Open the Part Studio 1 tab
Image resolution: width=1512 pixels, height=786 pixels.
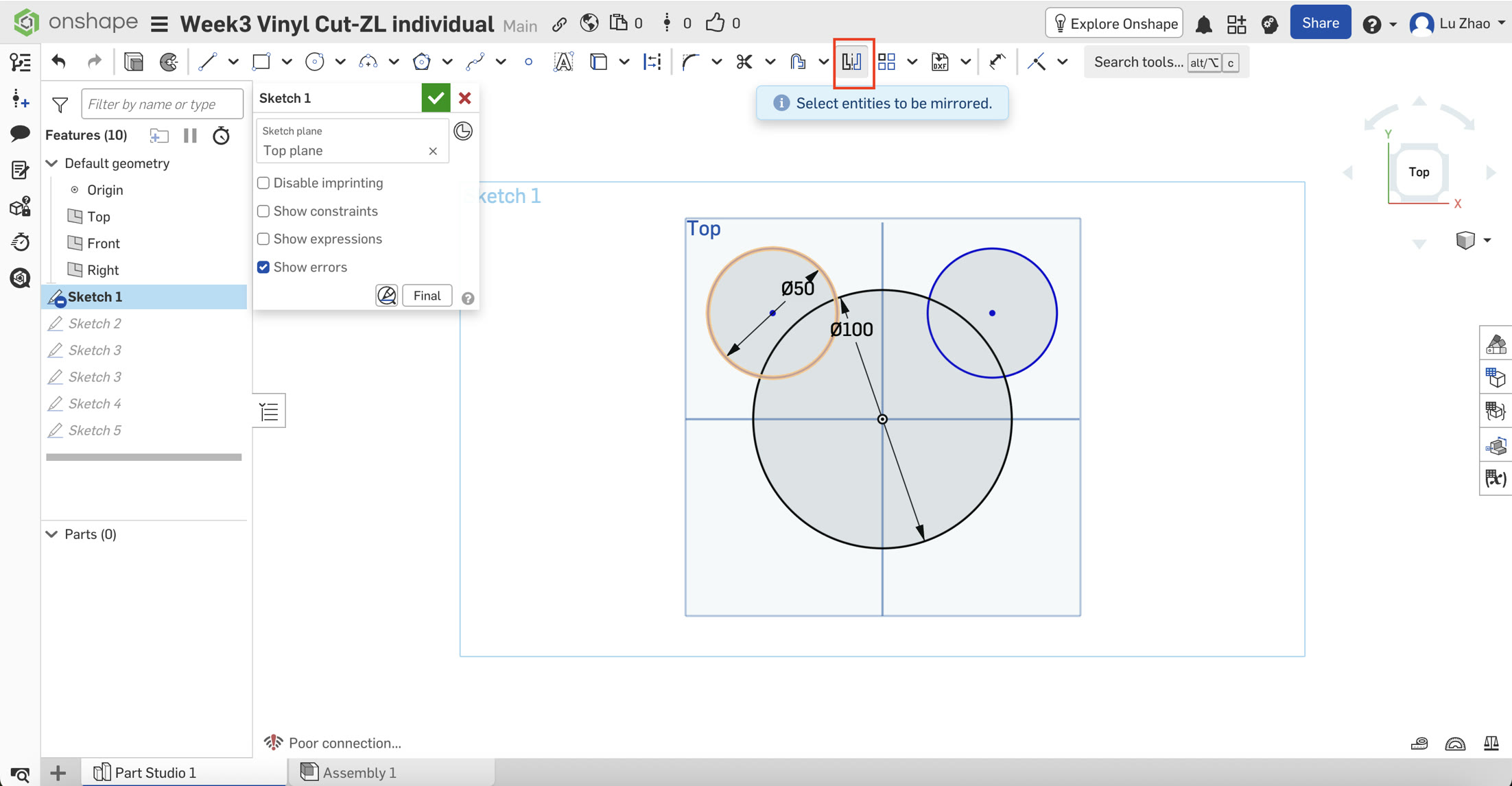(x=155, y=772)
